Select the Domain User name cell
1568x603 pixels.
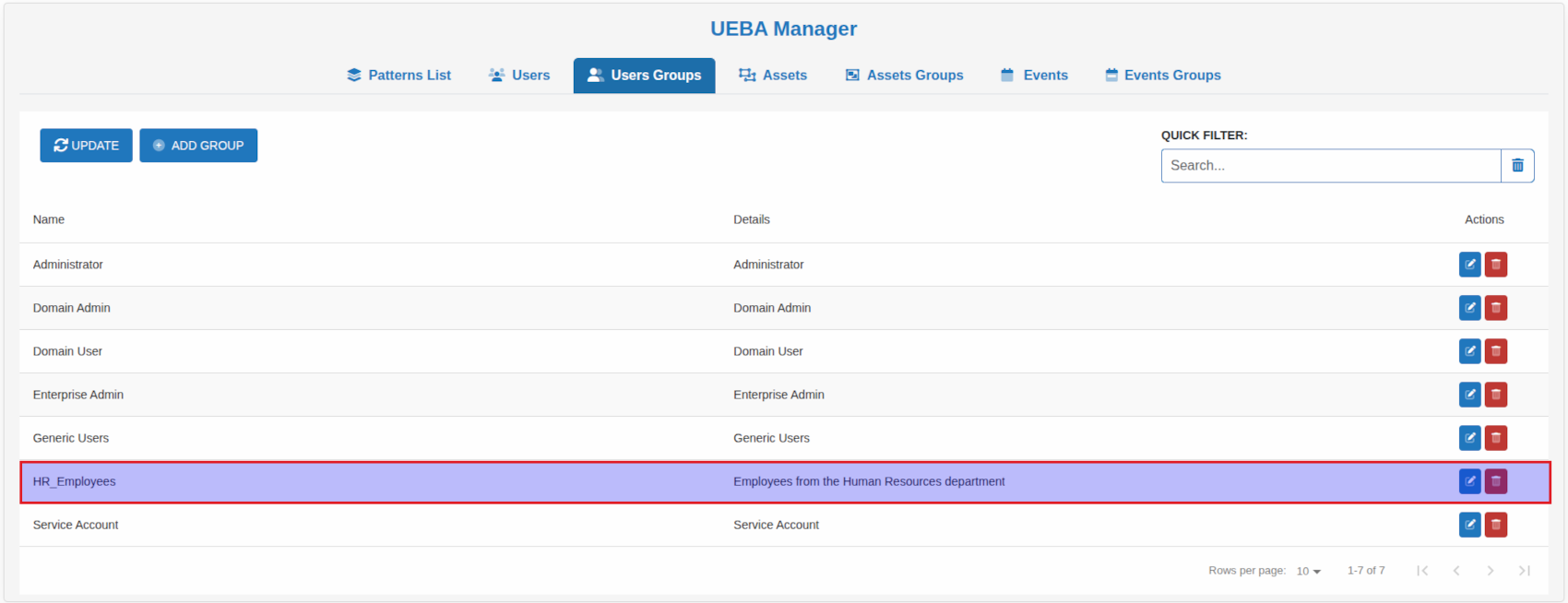pos(67,351)
